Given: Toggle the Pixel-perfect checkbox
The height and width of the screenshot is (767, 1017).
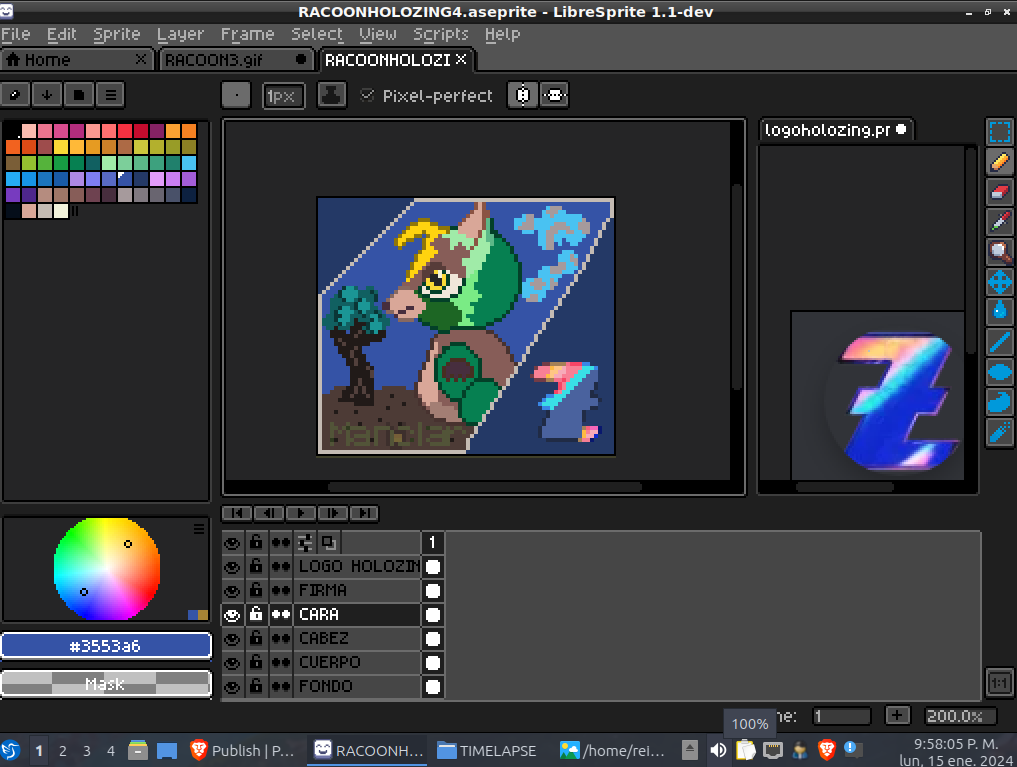Looking at the screenshot, I should point(368,95).
